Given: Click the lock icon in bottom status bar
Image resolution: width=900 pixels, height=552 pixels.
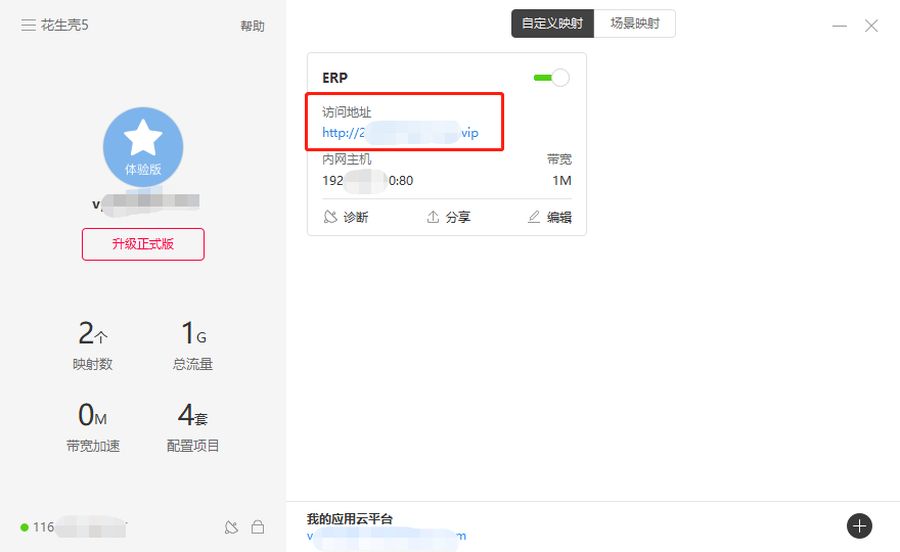Looking at the screenshot, I should pyautogui.click(x=258, y=527).
